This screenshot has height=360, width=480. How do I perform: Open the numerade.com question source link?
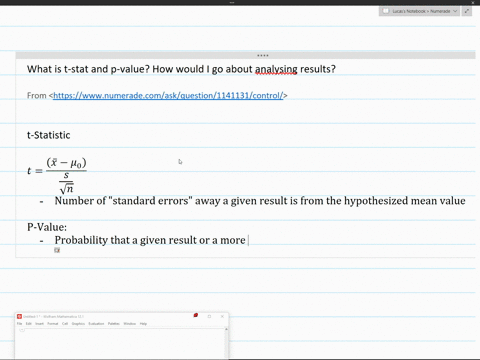(x=168, y=96)
